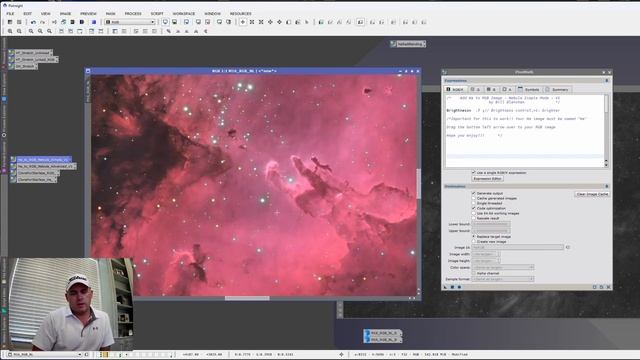Image resolution: width=640 pixels, height=360 pixels.
Task: Click the Image Id input field
Action: [x=518, y=247]
